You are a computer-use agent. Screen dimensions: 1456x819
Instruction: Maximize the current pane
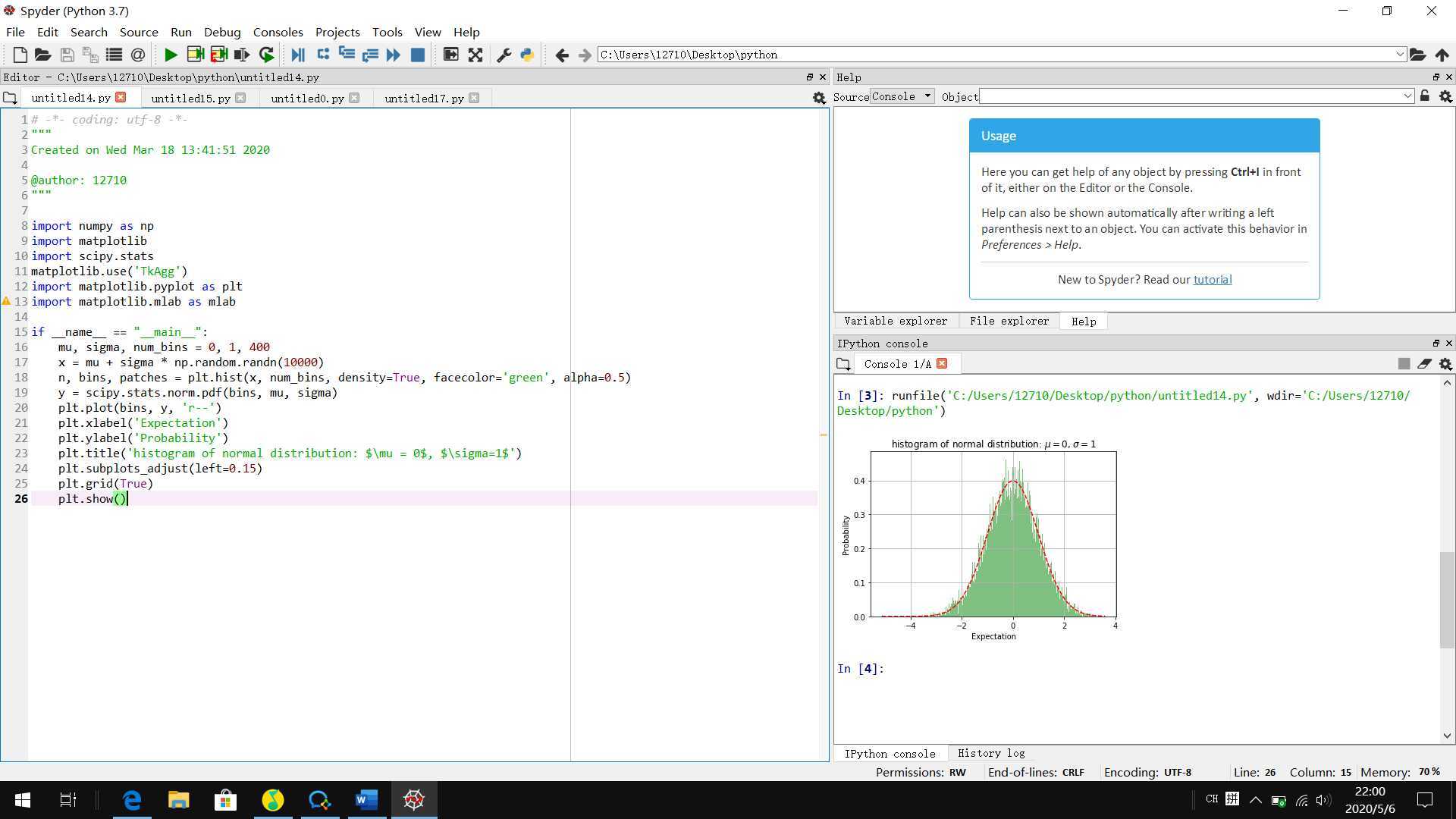(450, 55)
